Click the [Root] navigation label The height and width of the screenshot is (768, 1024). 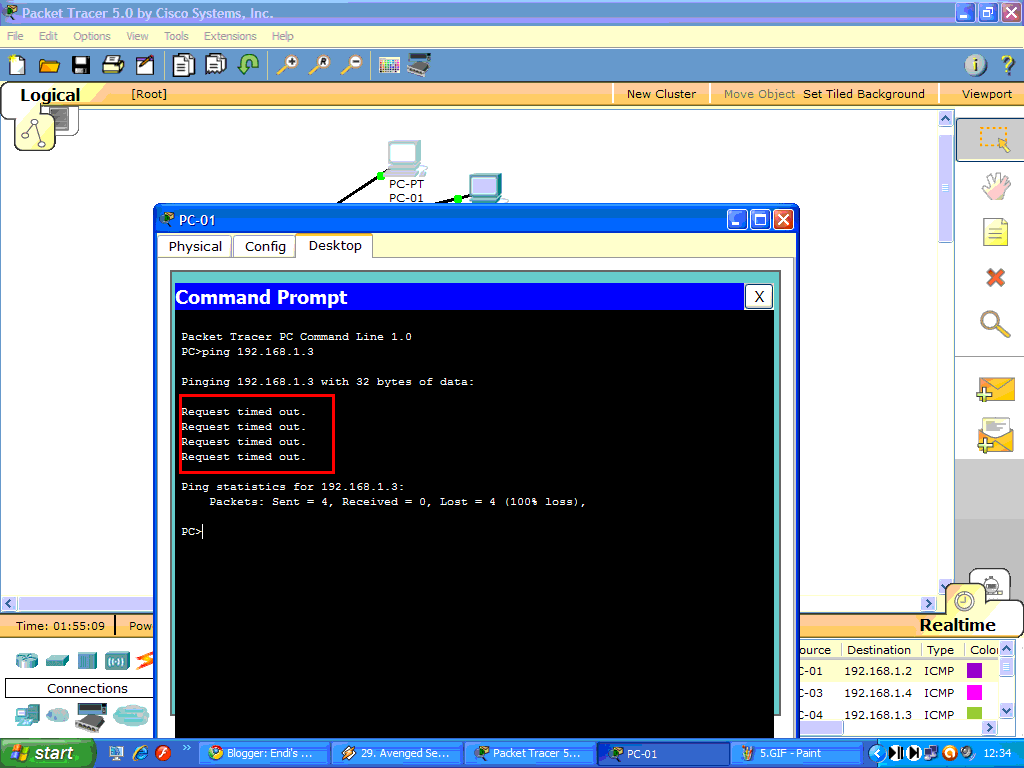149,94
